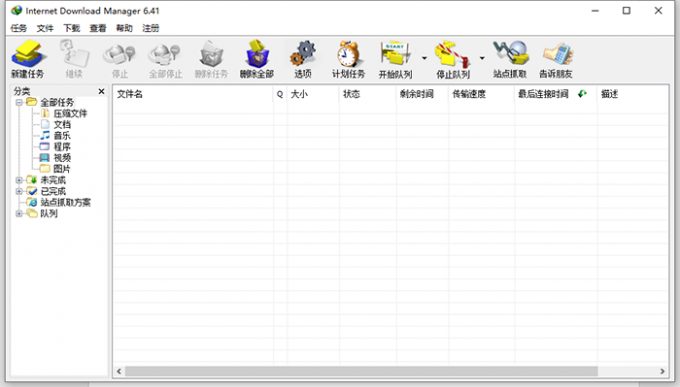Screen dimensions: 680x387
Task: Open dropdown arrow next to 停止队列
Action: 482,58
